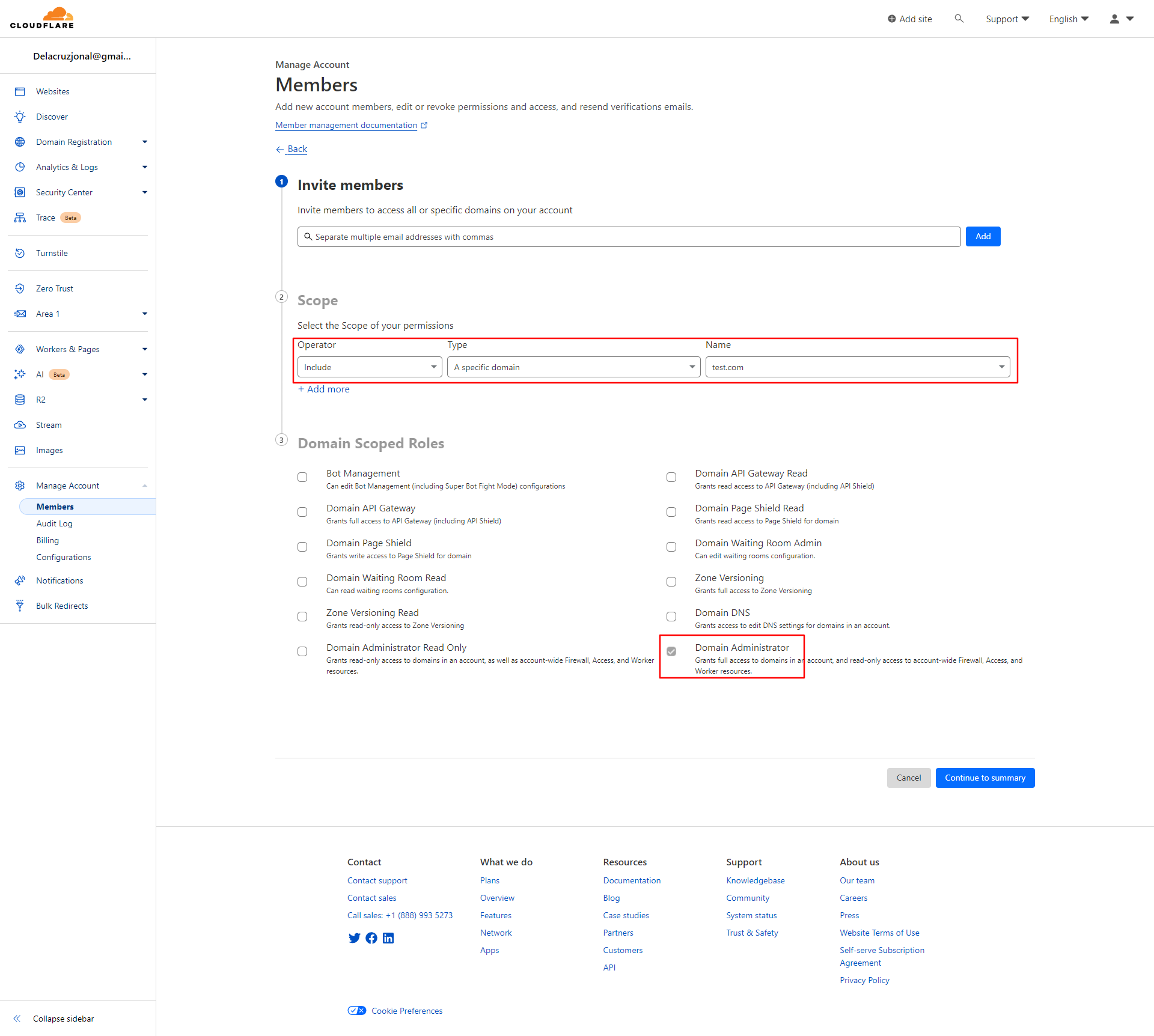1154x1036 pixels.
Task: Check the Domain DNS role
Action: (671, 617)
